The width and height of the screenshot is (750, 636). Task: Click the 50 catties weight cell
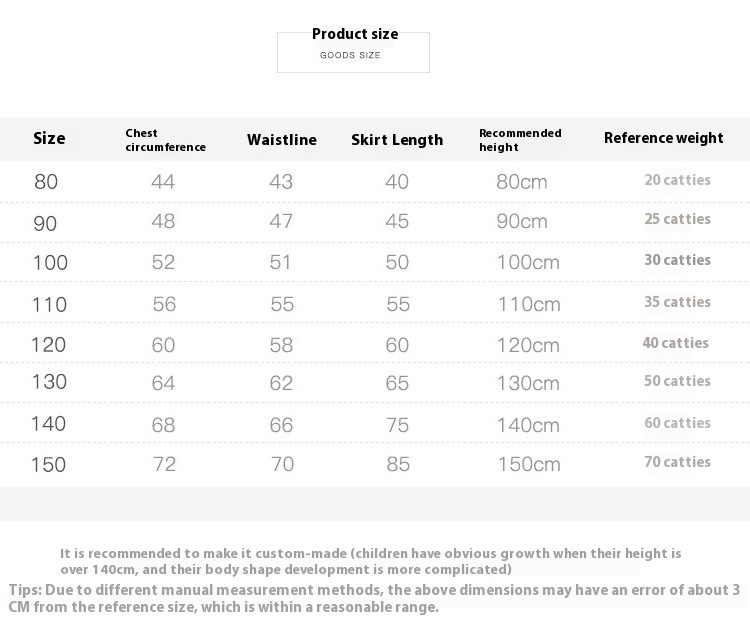tap(677, 381)
